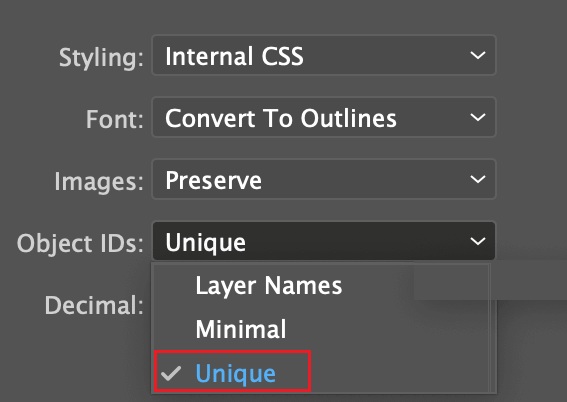Image resolution: width=567 pixels, height=402 pixels.
Task: Click the chevron arrow in the Font field
Action: (478, 117)
